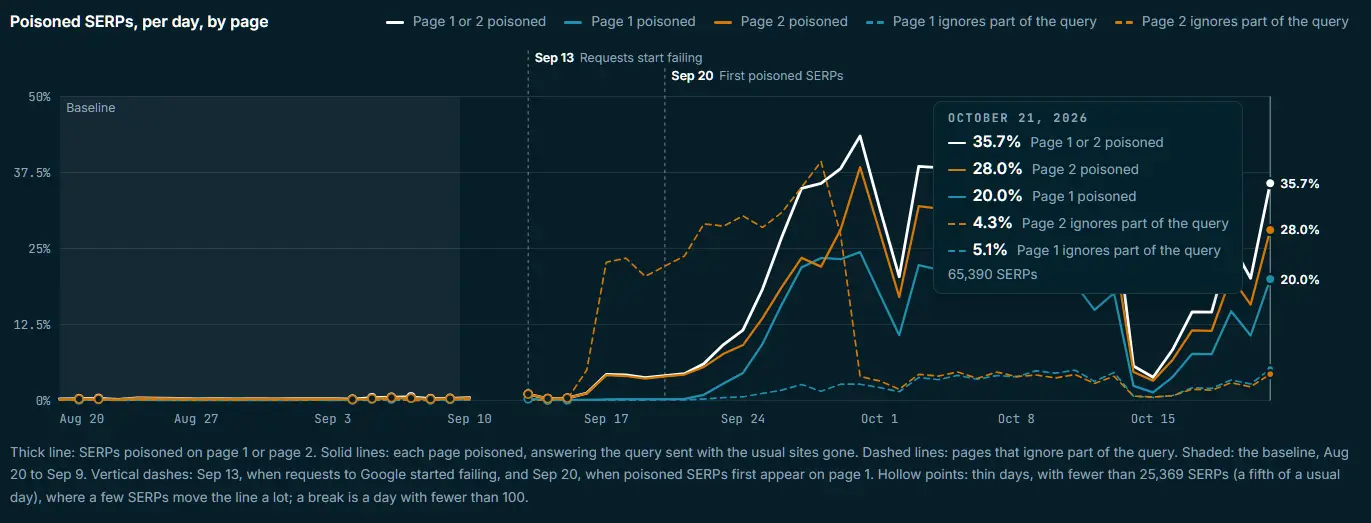Click the dashed orange line's peak before Oct 1
Viewport: 1371px width, 523px height.
(821, 161)
